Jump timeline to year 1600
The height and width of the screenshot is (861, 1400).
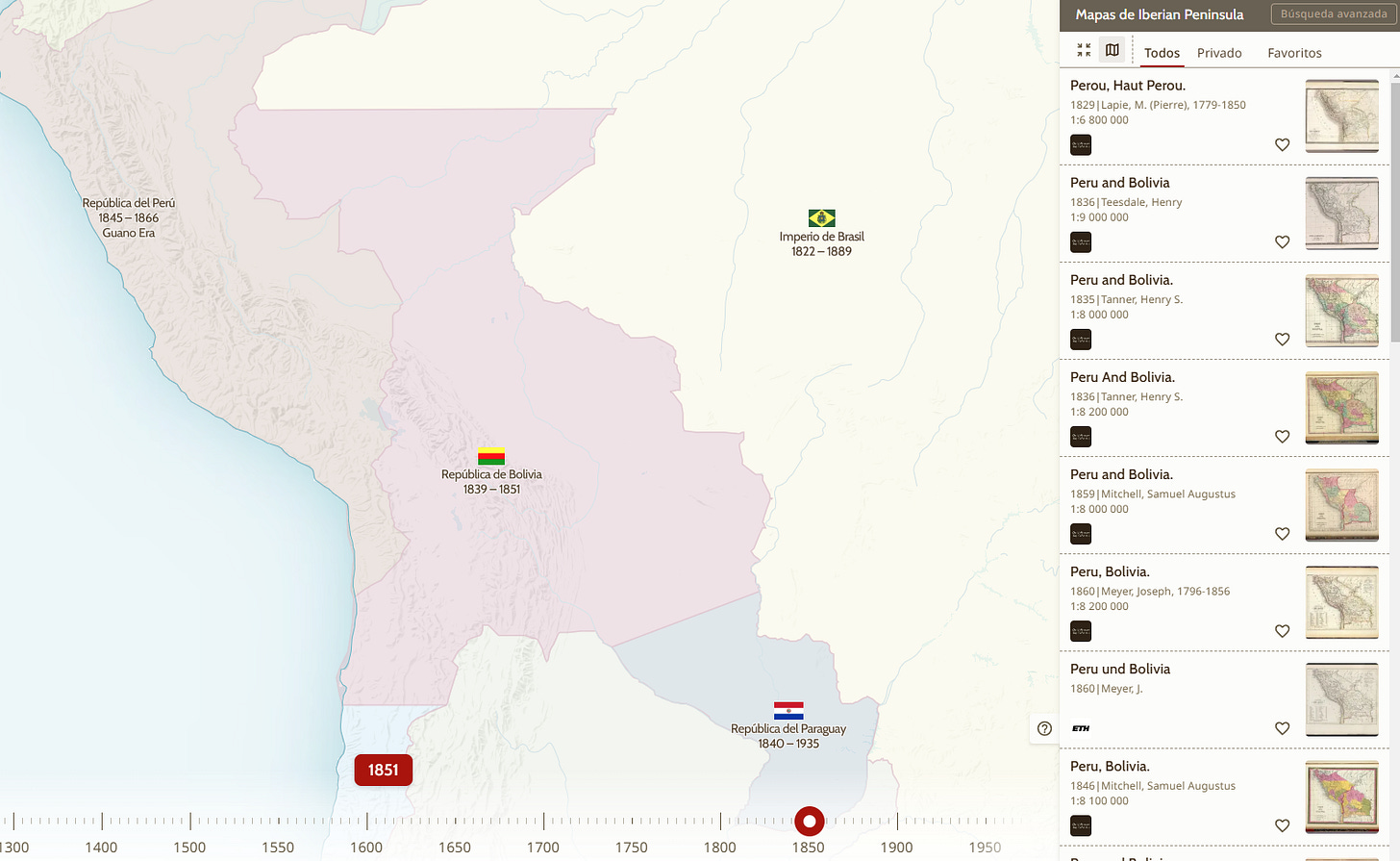coord(366,848)
